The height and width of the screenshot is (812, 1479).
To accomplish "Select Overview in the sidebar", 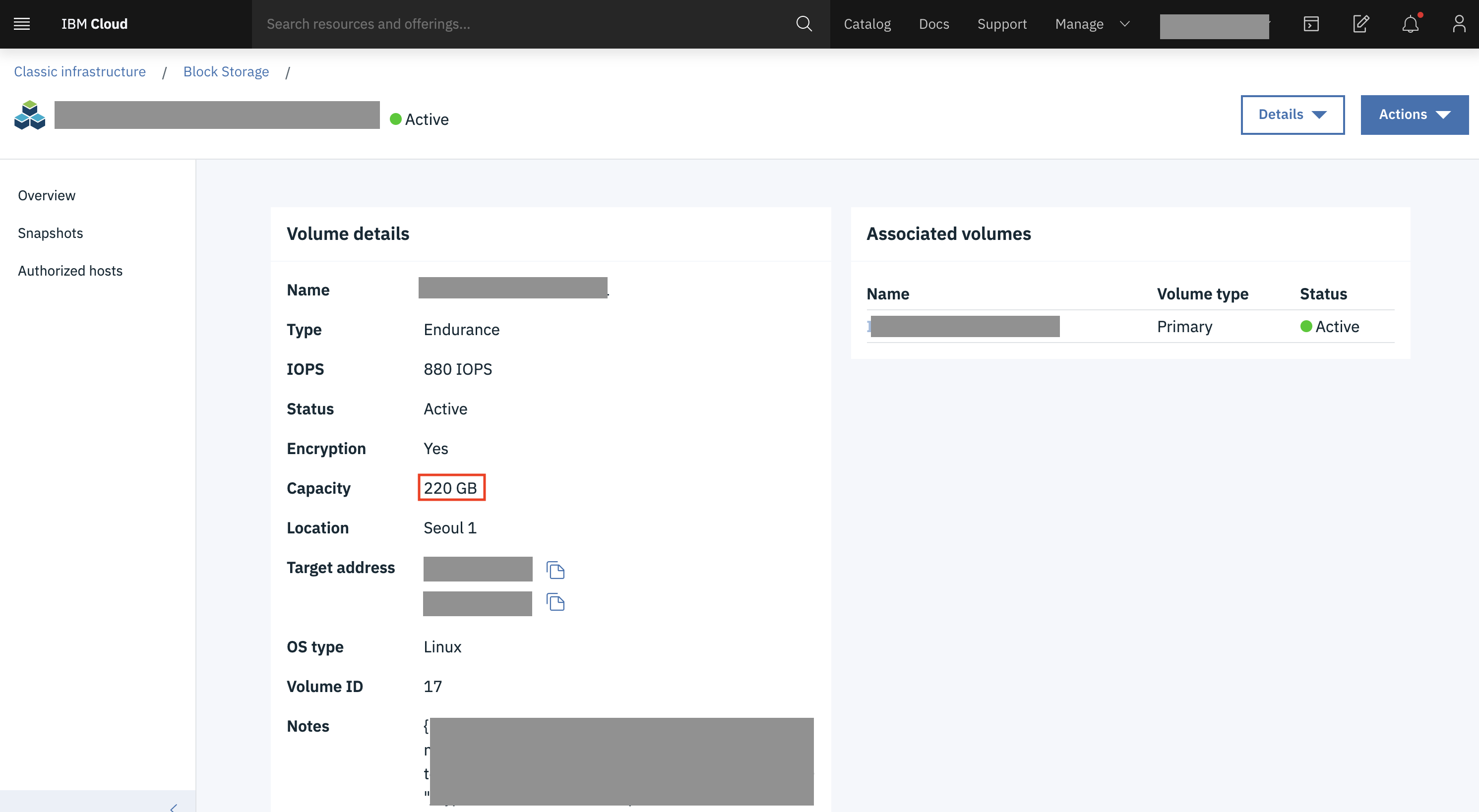I will 47,196.
